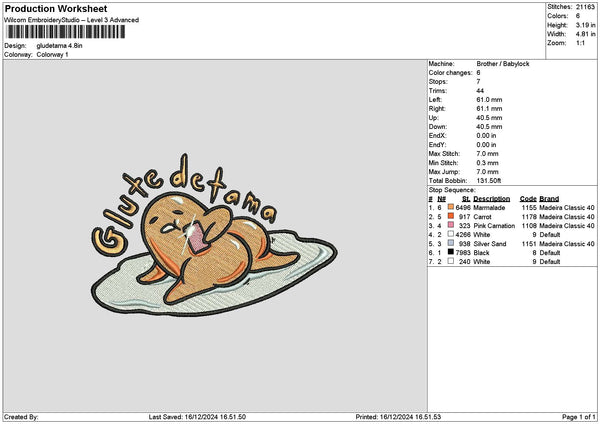Click the EndY value '0.00 in'
This screenshot has height=424, width=600.
click(x=486, y=145)
